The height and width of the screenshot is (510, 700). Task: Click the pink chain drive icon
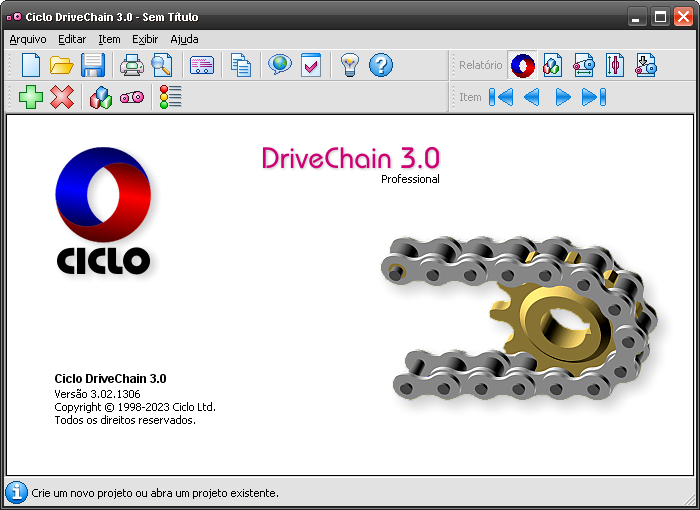tap(132, 97)
